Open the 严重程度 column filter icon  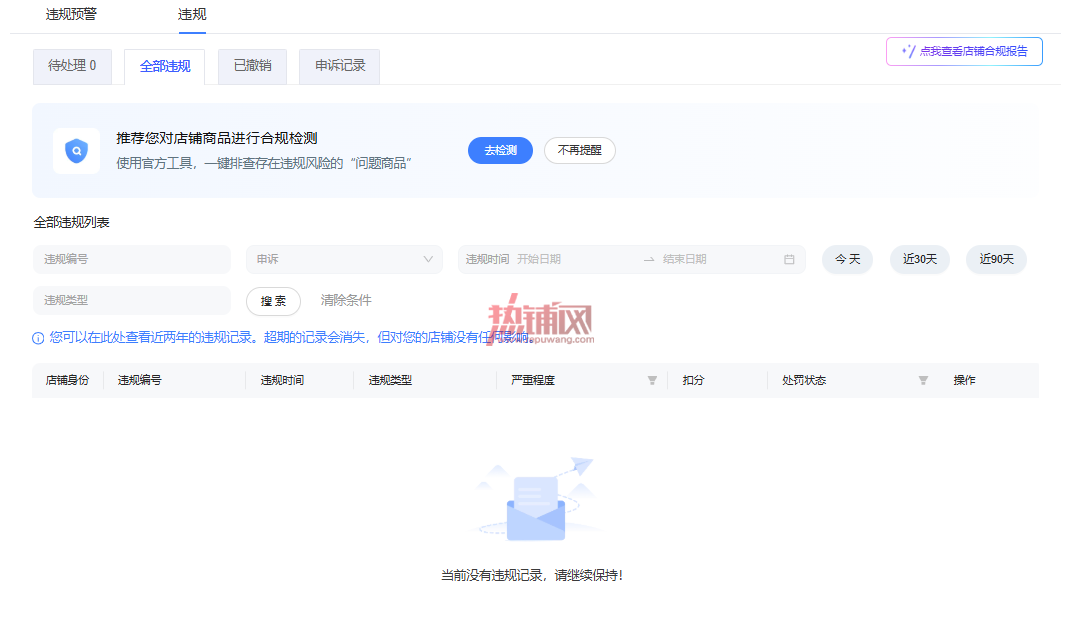[652, 381]
